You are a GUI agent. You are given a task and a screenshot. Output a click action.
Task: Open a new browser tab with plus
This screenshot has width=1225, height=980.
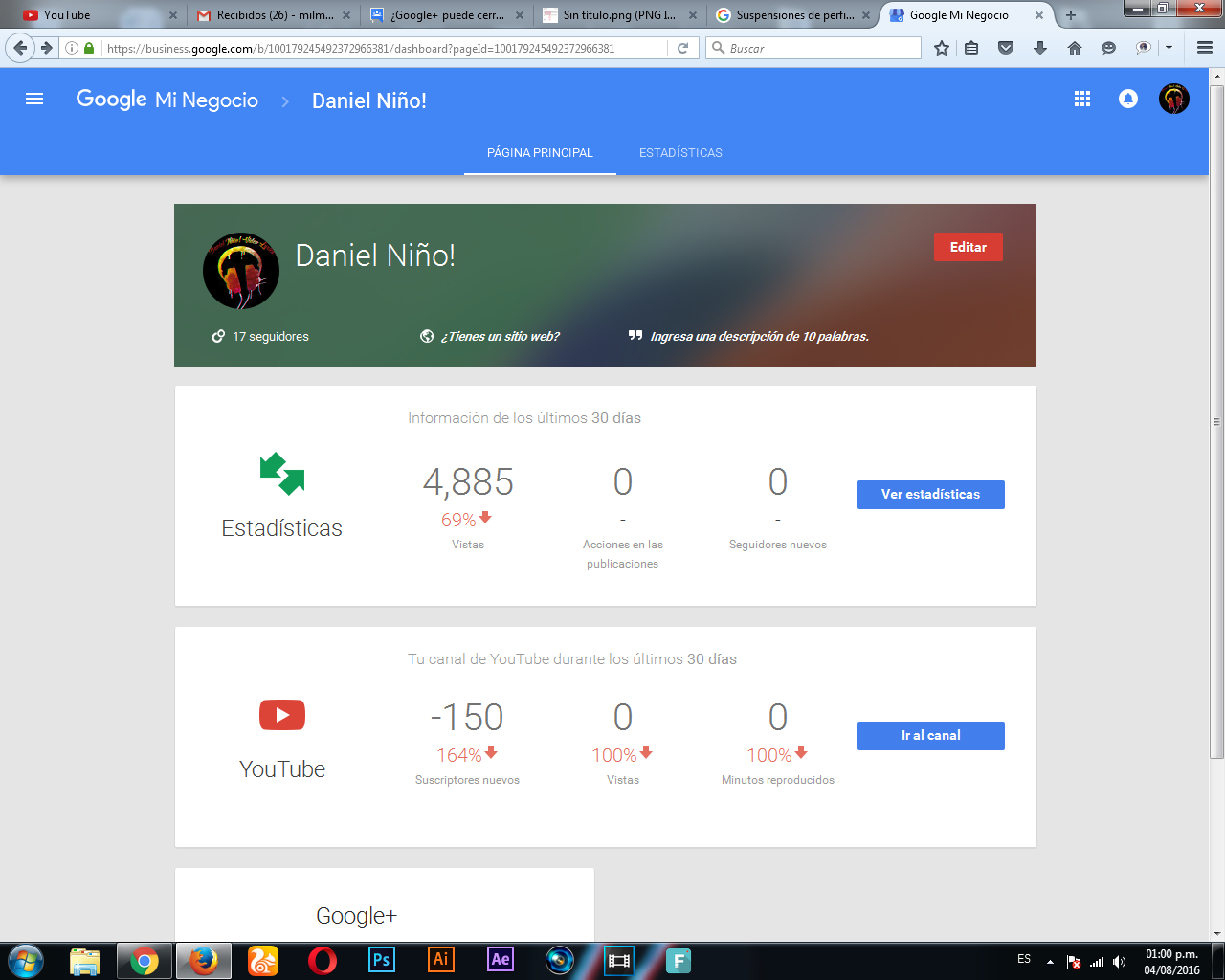(1071, 15)
